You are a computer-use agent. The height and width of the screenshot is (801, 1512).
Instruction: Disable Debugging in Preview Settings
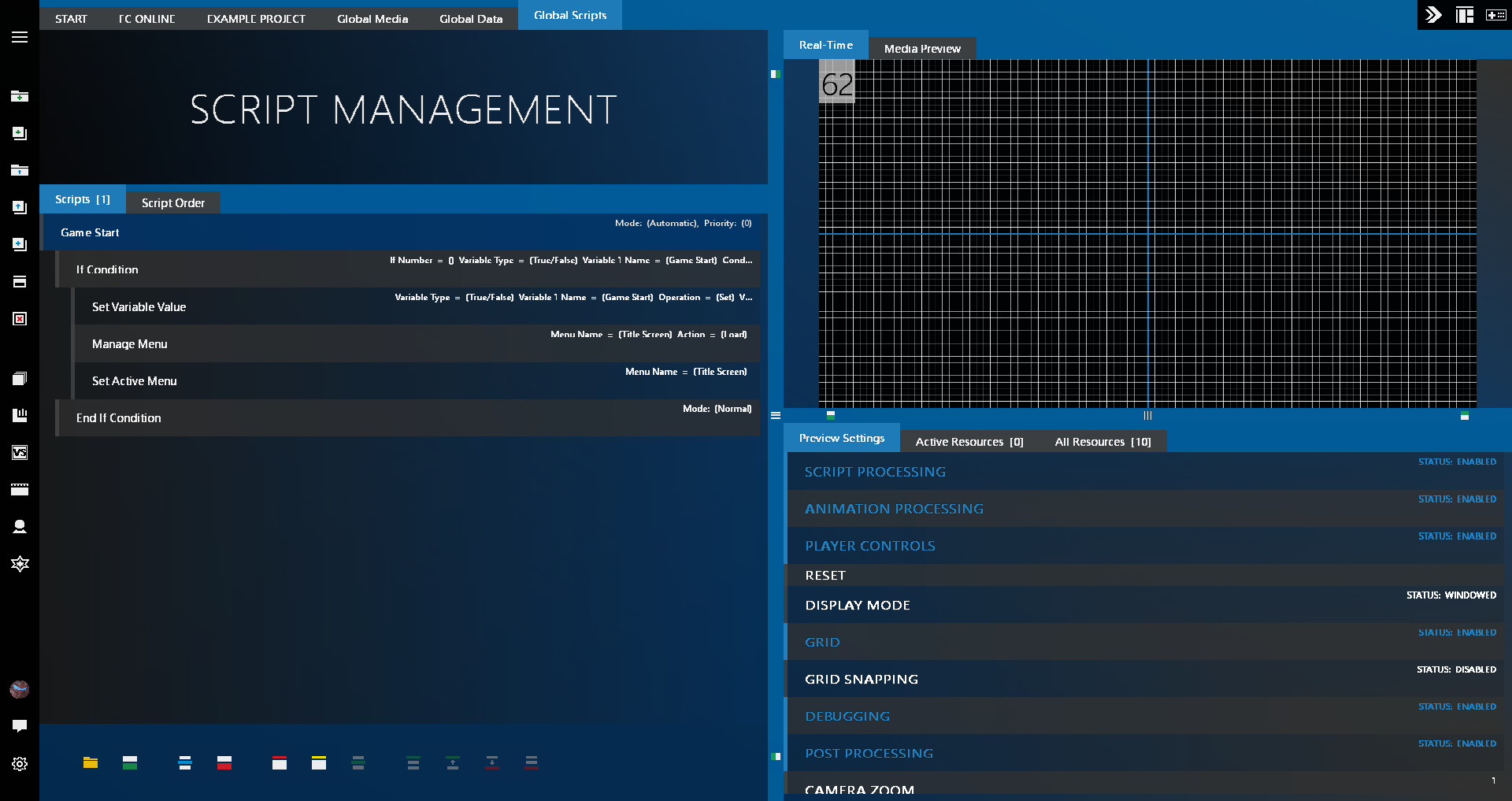click(x=847, y=716)
